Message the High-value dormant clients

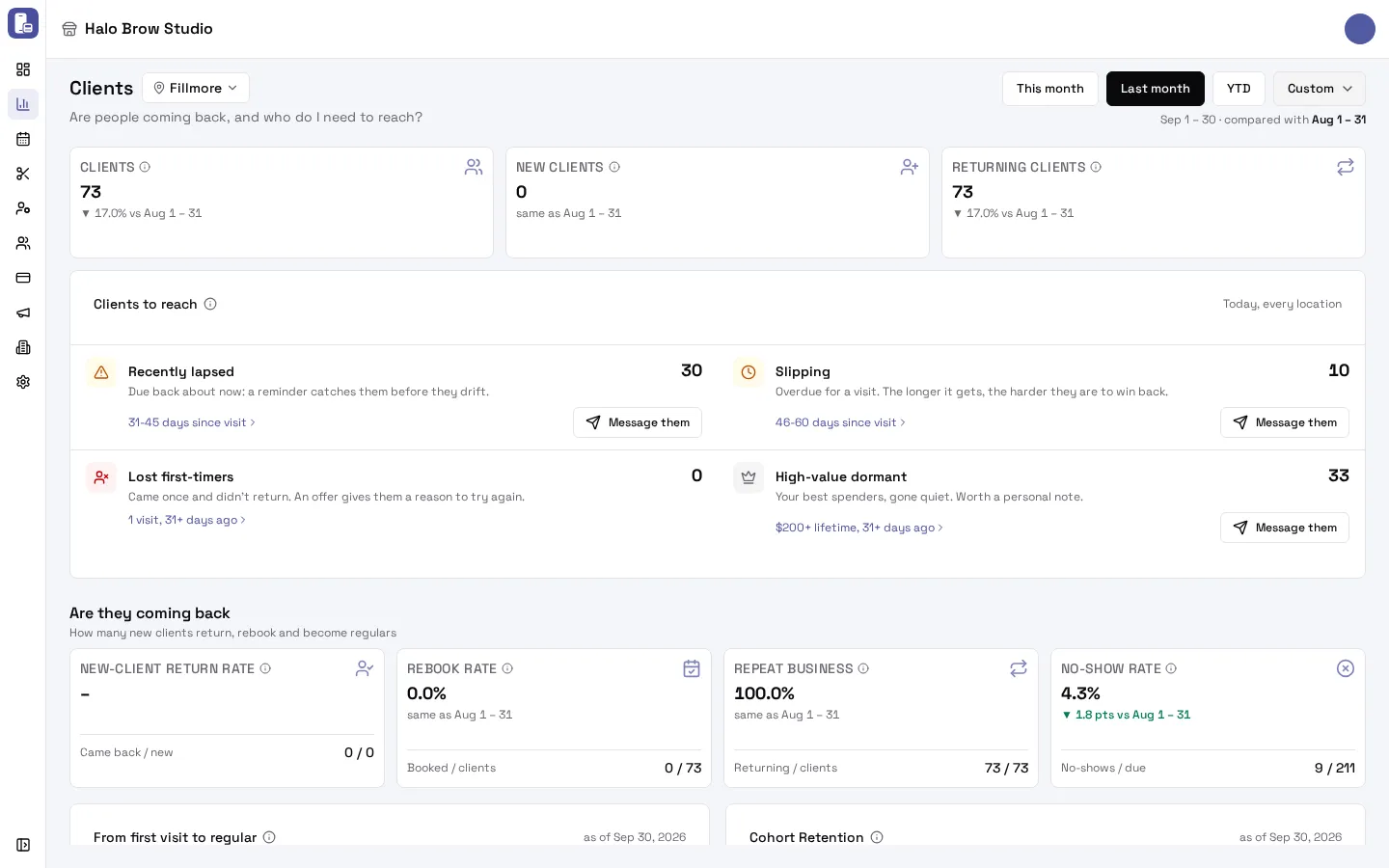pos(1285,528)
